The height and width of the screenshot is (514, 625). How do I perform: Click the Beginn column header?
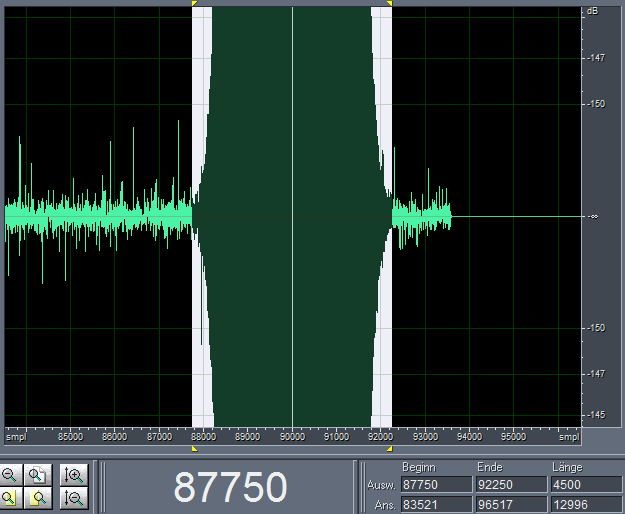(x=419, y=467)
